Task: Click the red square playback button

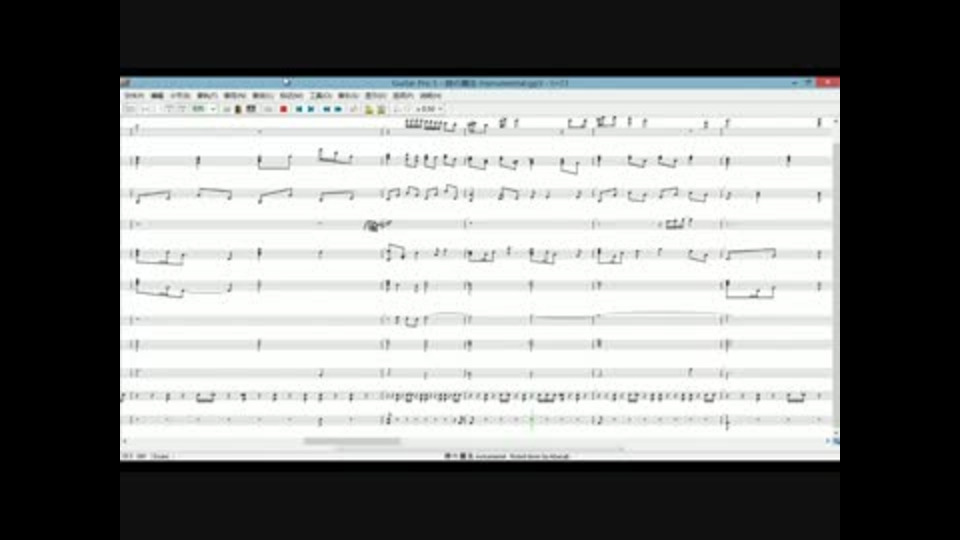Action: point(283,109)
